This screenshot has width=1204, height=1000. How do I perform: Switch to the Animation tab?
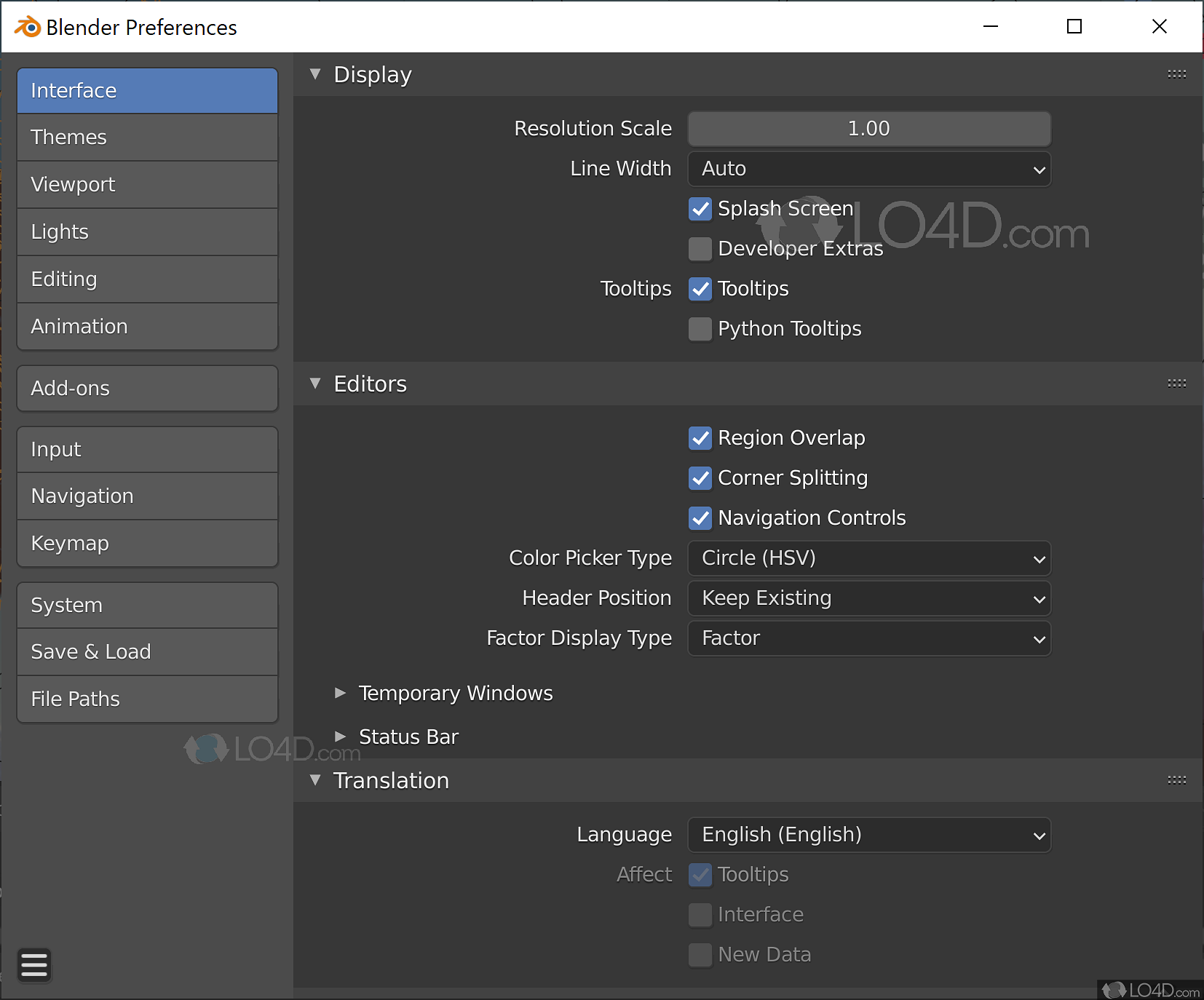point(147,327)
